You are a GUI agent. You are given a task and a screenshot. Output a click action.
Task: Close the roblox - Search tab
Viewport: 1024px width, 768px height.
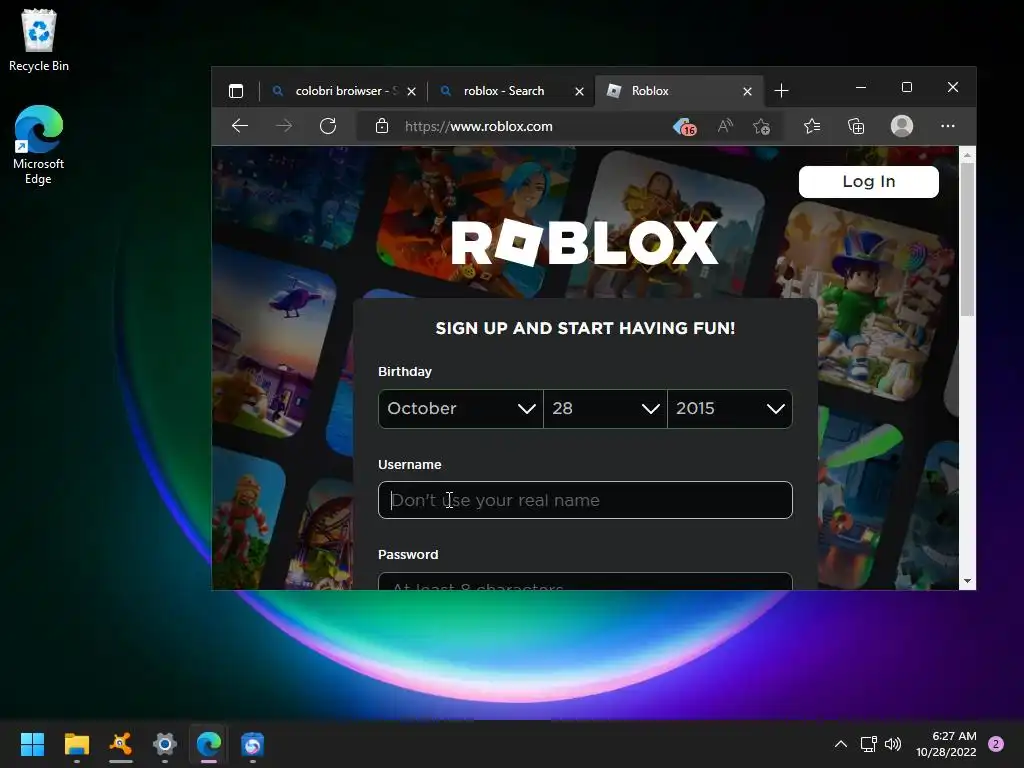point(579,91)
